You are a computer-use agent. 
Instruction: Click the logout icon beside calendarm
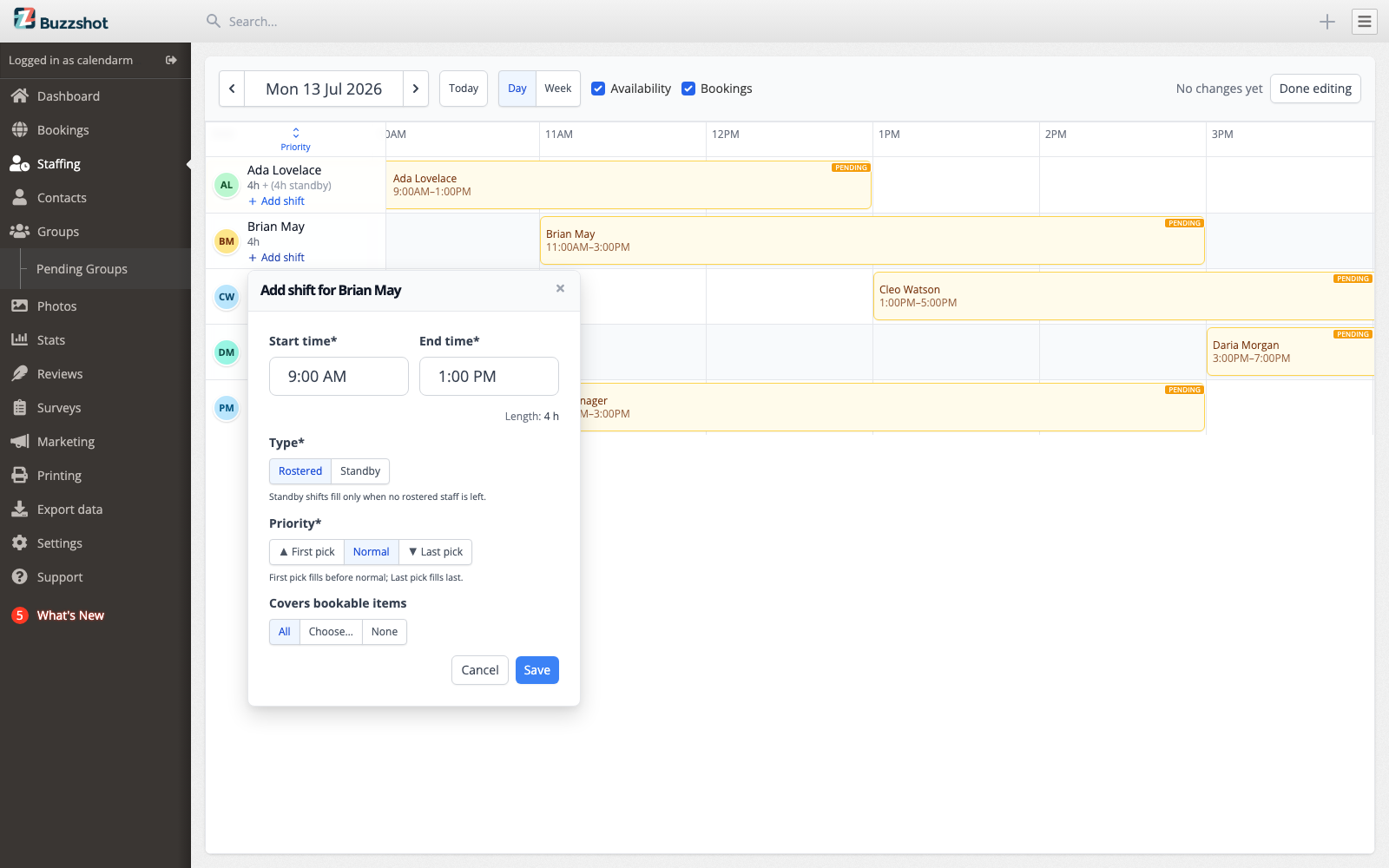tap(171, 60)
